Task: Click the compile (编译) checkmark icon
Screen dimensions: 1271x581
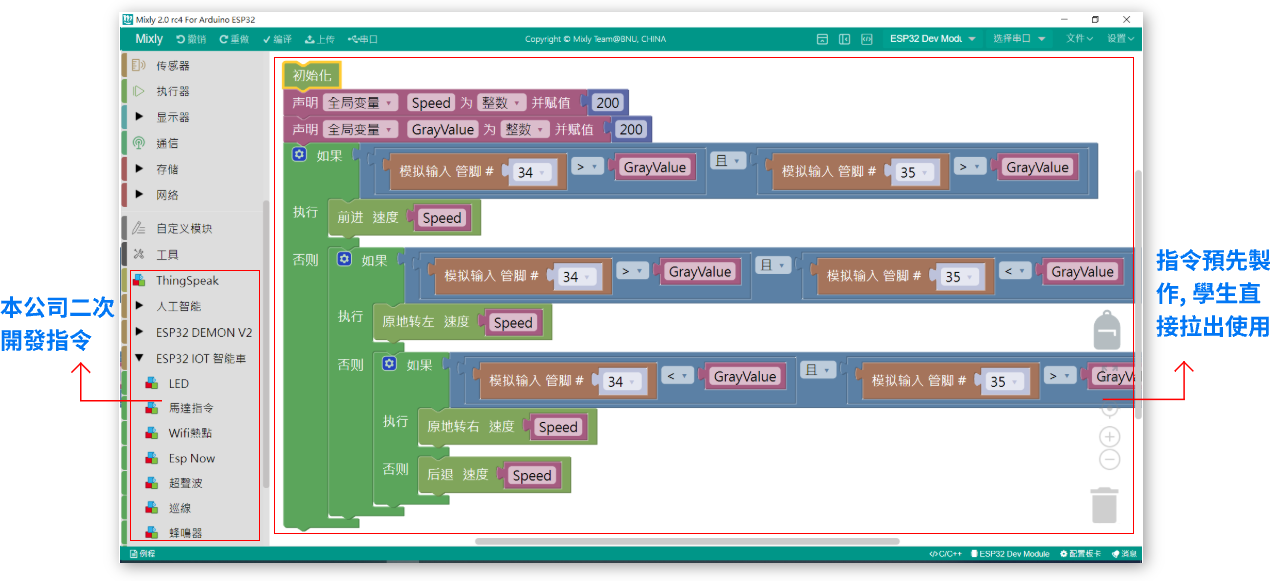Action: coord(267,39)
